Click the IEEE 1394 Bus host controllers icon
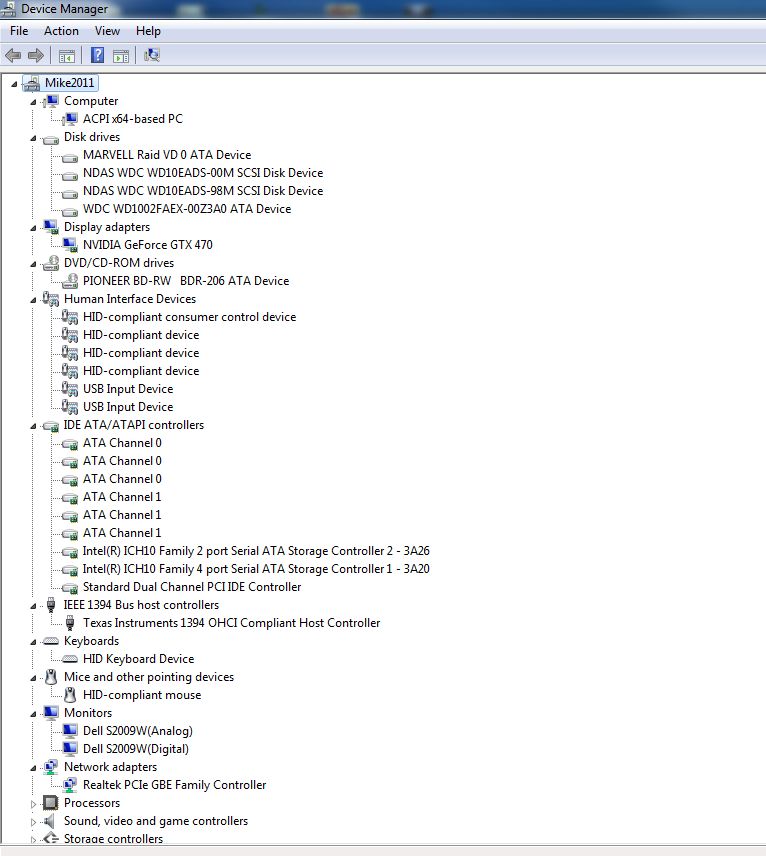The width and height of the screenshot is (766, 856). pyautogui.click(x=51, y=604)
